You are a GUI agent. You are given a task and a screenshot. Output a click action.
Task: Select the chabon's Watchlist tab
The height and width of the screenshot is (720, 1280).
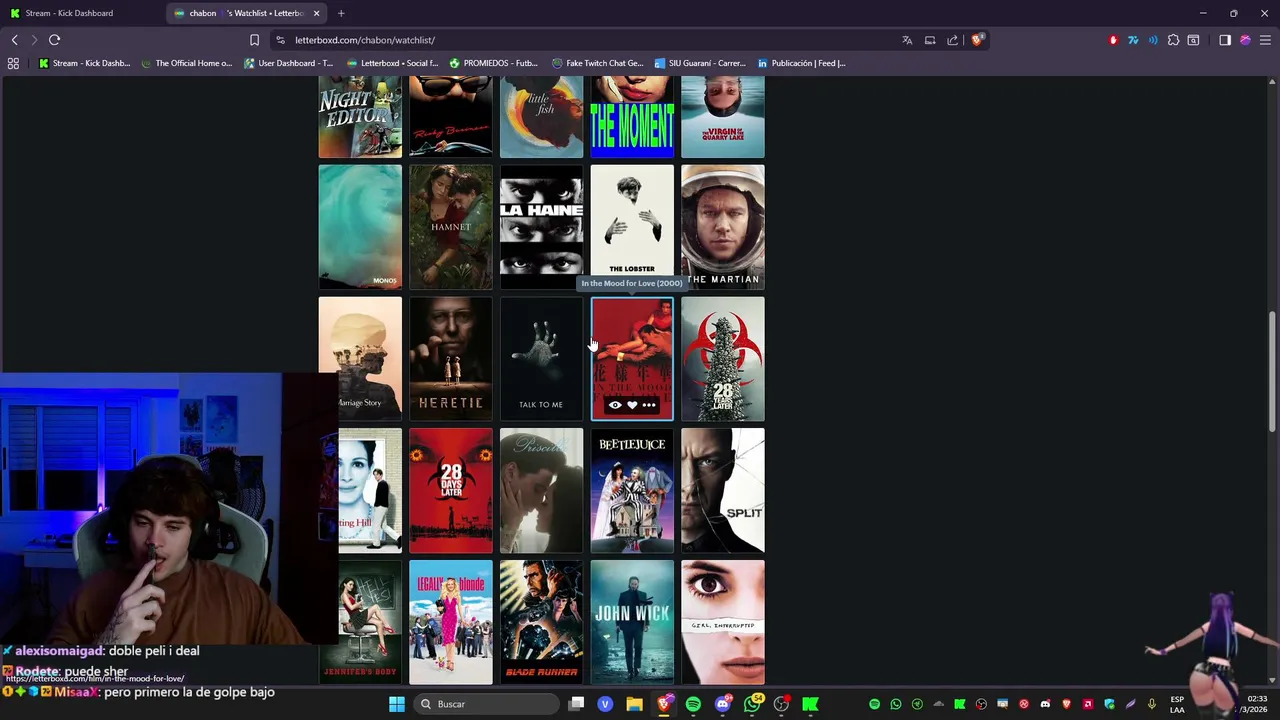(x=246, y=13)
